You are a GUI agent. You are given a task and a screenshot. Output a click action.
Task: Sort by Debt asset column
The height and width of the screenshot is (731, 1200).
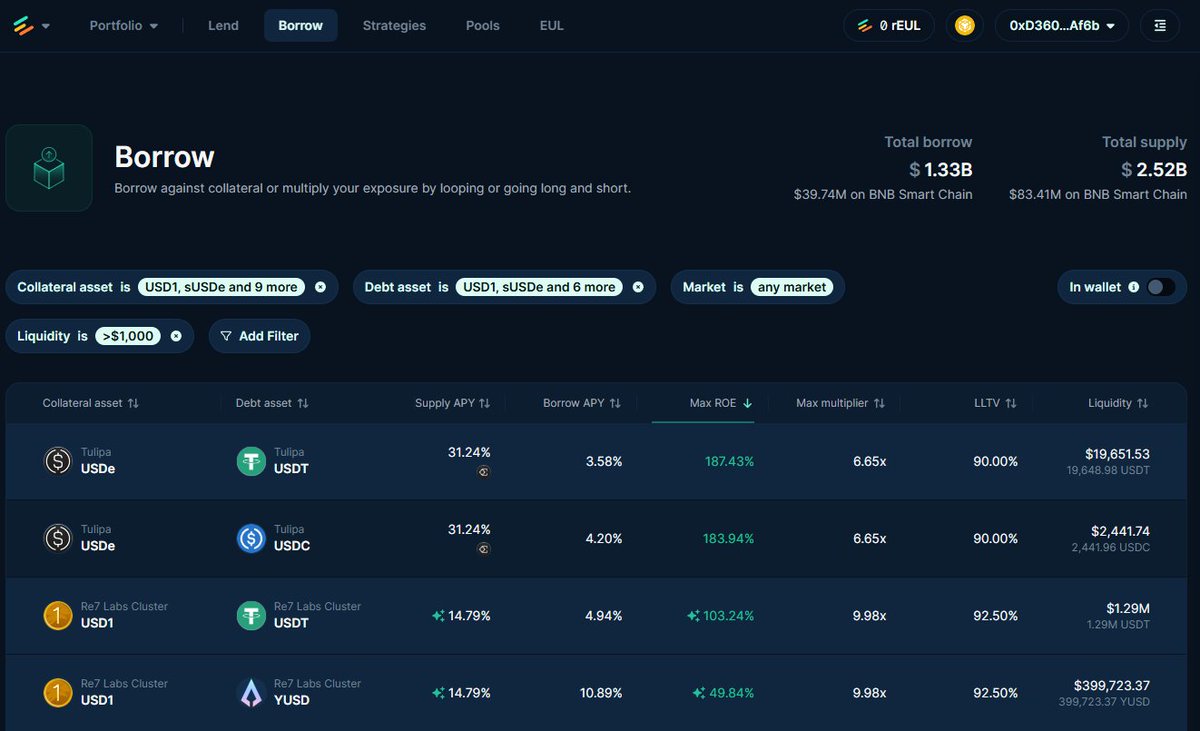tap(272, 403)
